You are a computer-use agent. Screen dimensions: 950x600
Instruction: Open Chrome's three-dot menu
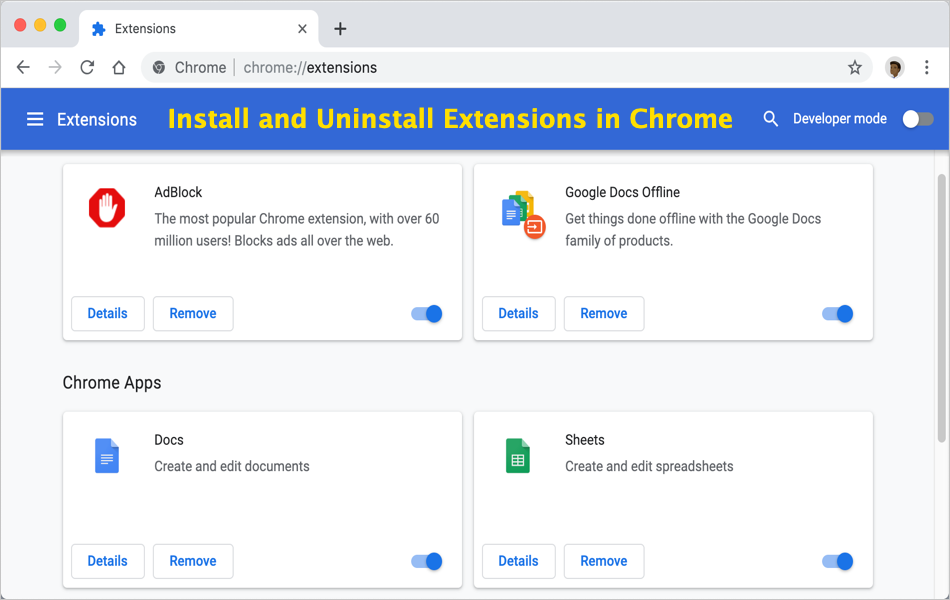(x=926, y=67)
